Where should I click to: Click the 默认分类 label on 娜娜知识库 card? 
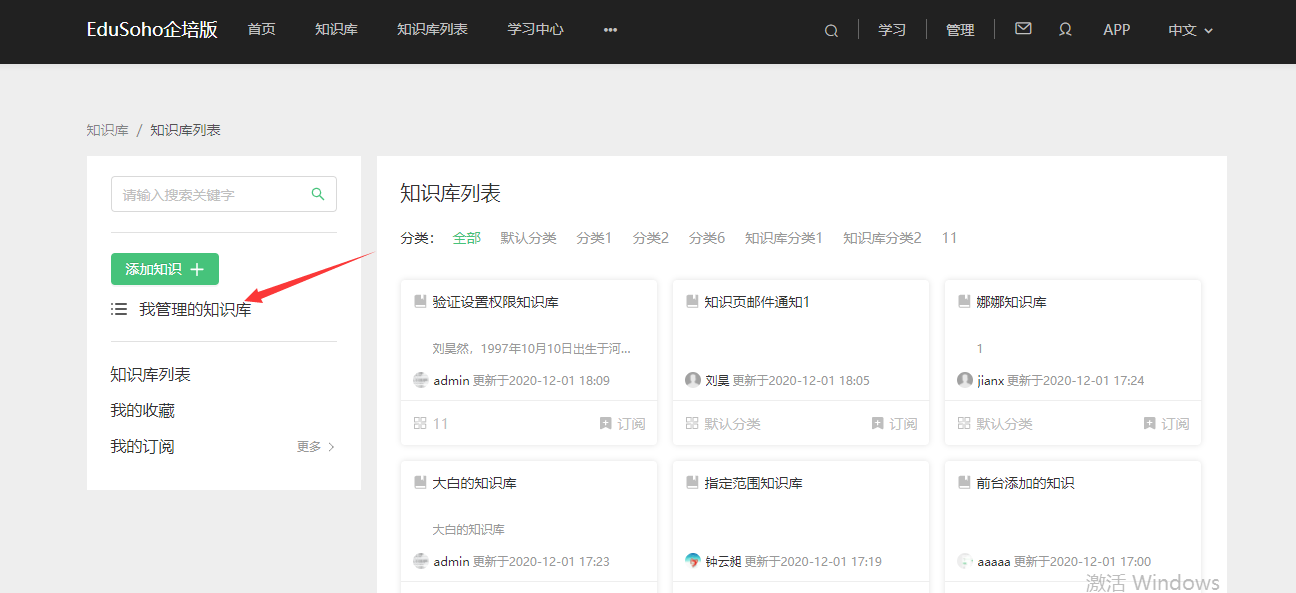coord(1004,424)
